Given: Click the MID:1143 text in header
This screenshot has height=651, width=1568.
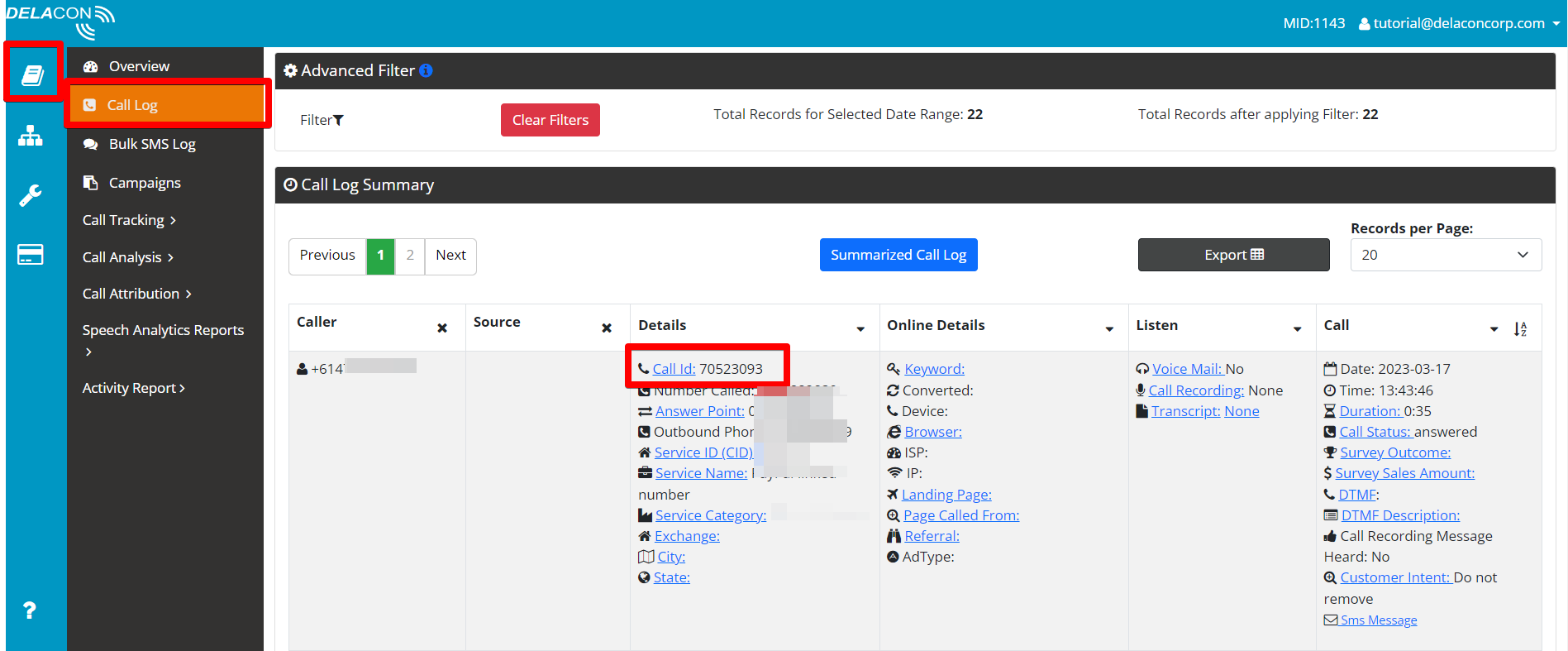Looking at the screenshot, I should click(1314, 23).
